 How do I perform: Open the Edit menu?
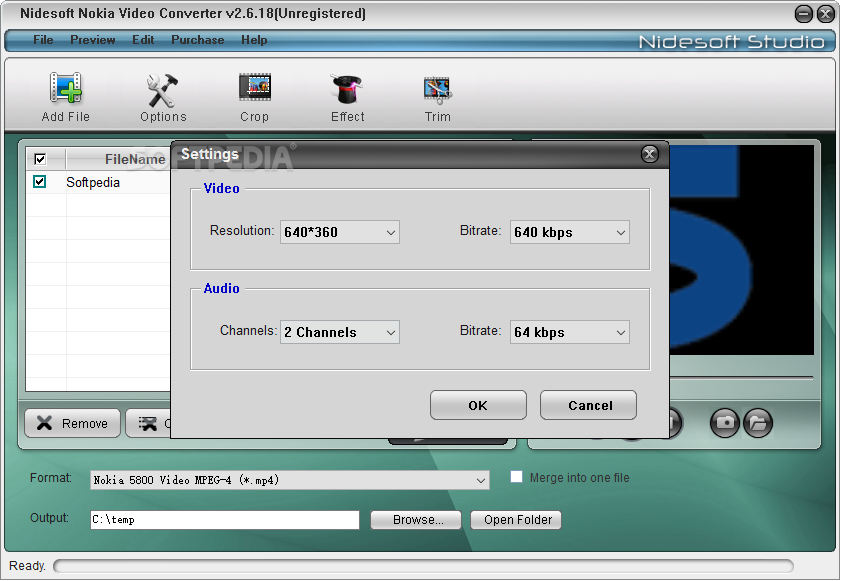pos(143,40)
